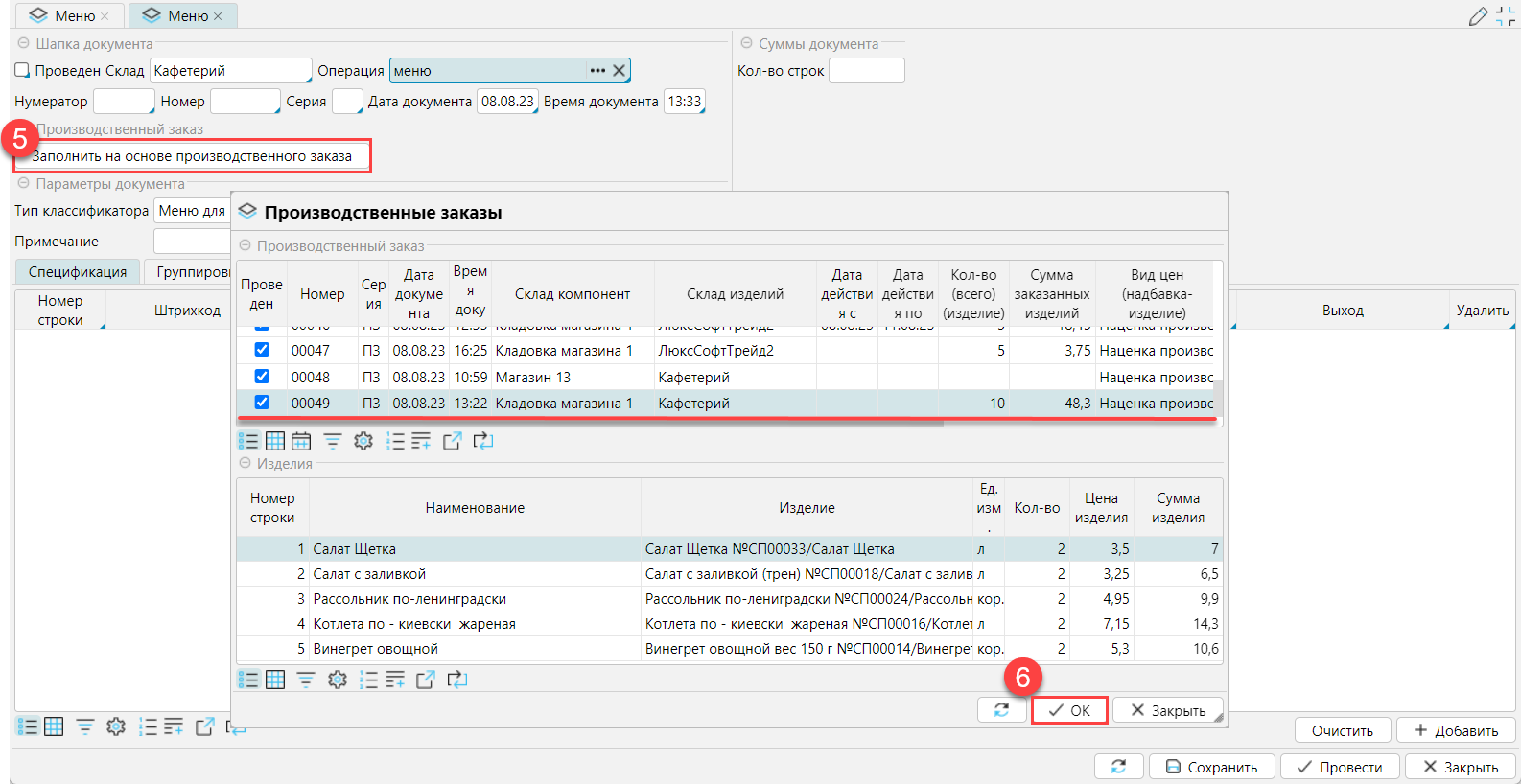1521x784 pixels.
Task: Click the refresh icon button next to OK
Action: (x=1001, y=710)
